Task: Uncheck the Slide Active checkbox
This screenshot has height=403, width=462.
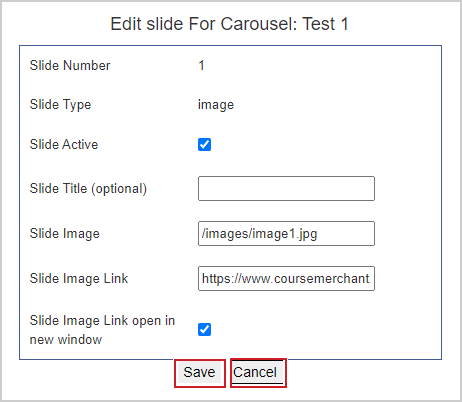Action: click(x=204, y=145)
